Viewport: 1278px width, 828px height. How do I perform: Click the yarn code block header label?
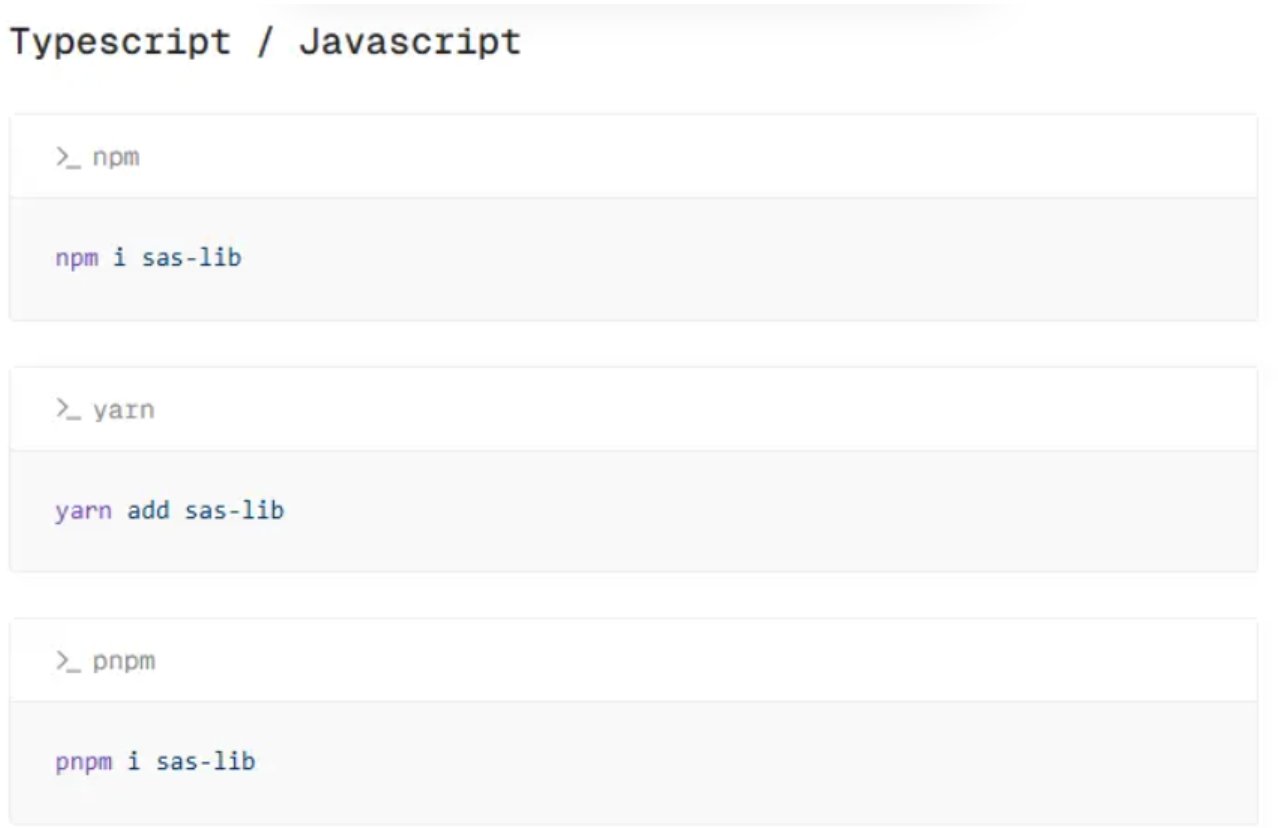(x=124, y=409)
